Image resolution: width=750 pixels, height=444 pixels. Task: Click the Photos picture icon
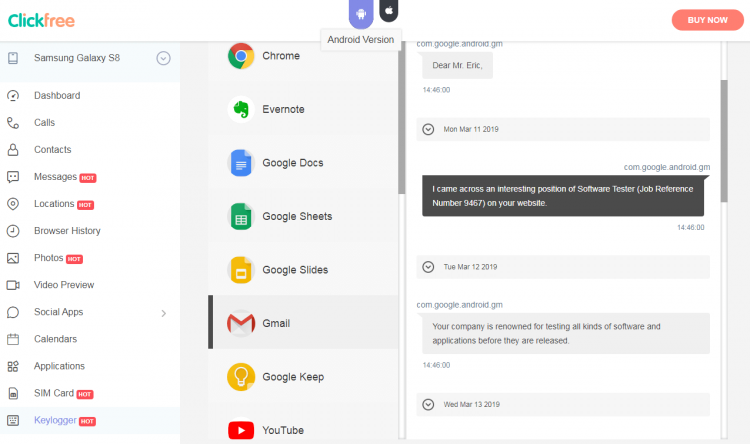tap(13, 258)
